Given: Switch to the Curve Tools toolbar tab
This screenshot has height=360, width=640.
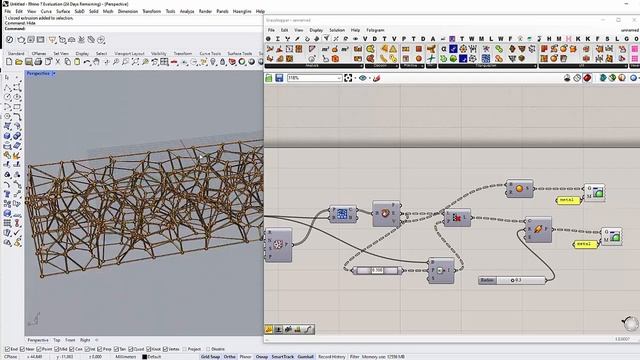Looking at the screenshot, I should click(210, 53).
